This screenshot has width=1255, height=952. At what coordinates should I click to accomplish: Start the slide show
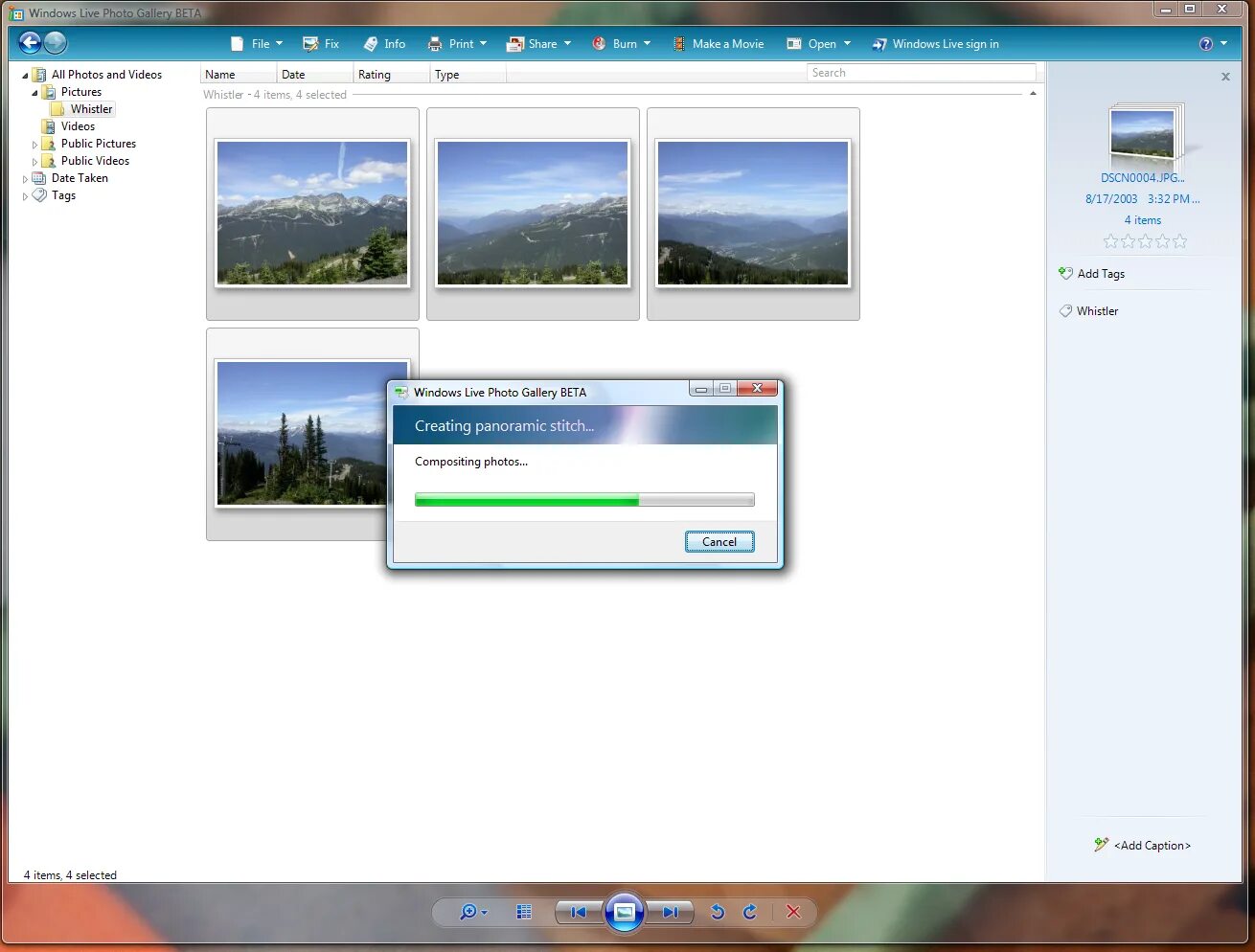(x=625, y=913)
